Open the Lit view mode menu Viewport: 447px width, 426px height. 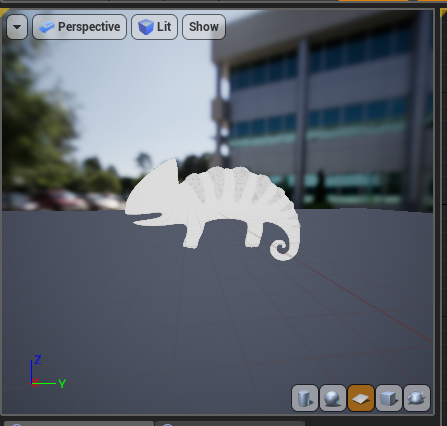click(155, 27)
